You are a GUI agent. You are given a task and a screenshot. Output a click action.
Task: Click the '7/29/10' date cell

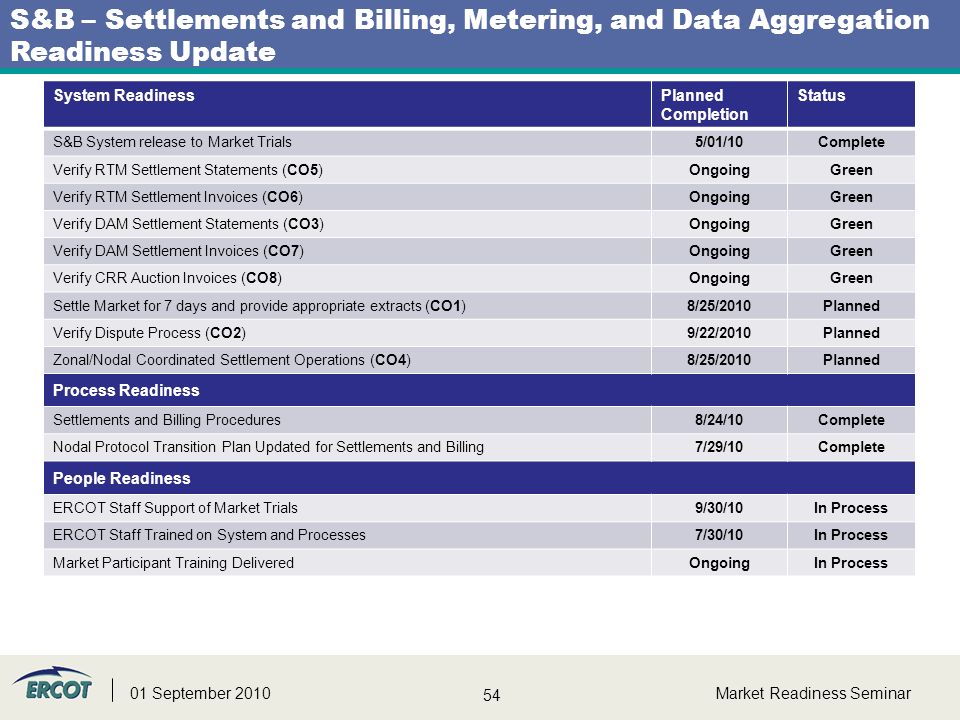[719, 447]
